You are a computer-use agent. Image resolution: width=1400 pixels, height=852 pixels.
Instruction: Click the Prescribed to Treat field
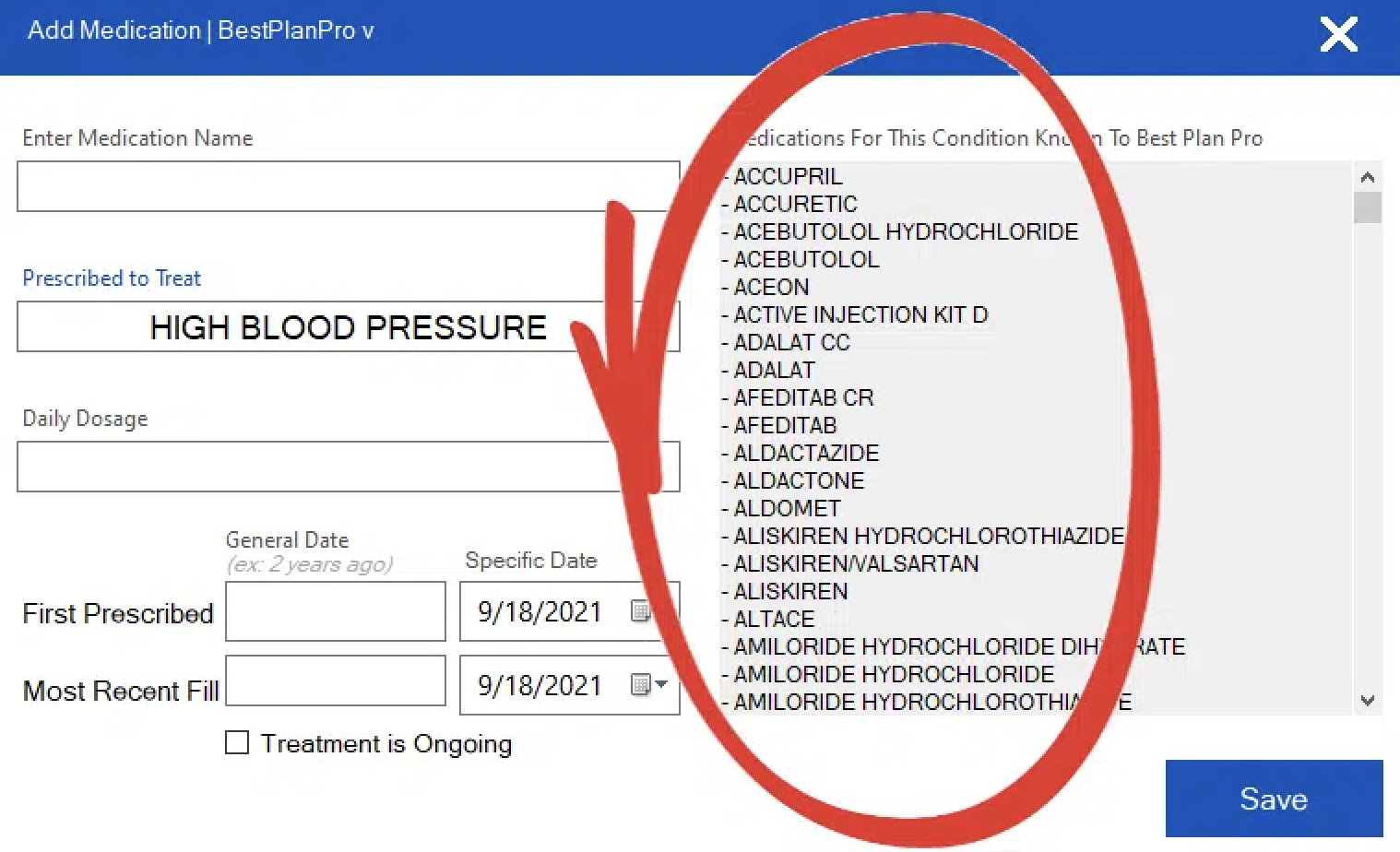(348, 327)
